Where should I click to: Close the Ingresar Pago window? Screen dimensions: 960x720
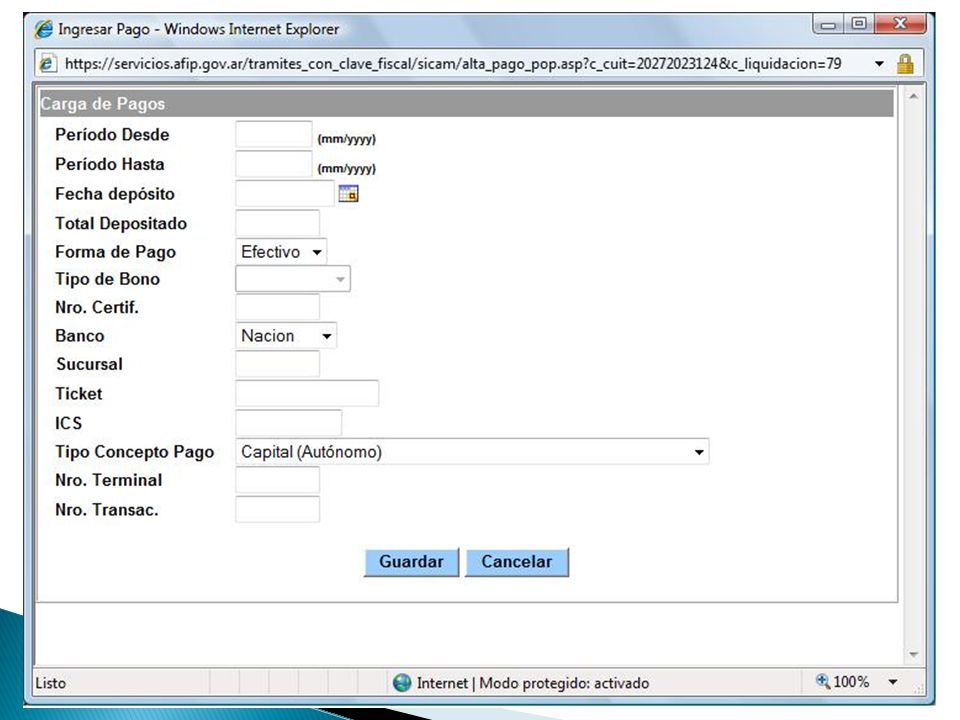click(x=901, y=24)
